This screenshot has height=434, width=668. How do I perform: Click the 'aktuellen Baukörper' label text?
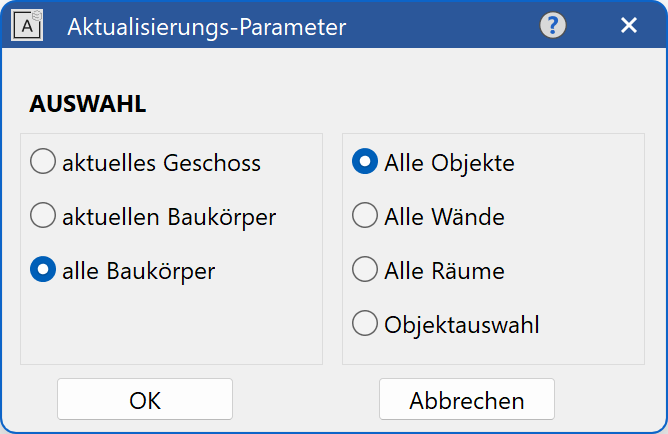[x=168, y=216]
